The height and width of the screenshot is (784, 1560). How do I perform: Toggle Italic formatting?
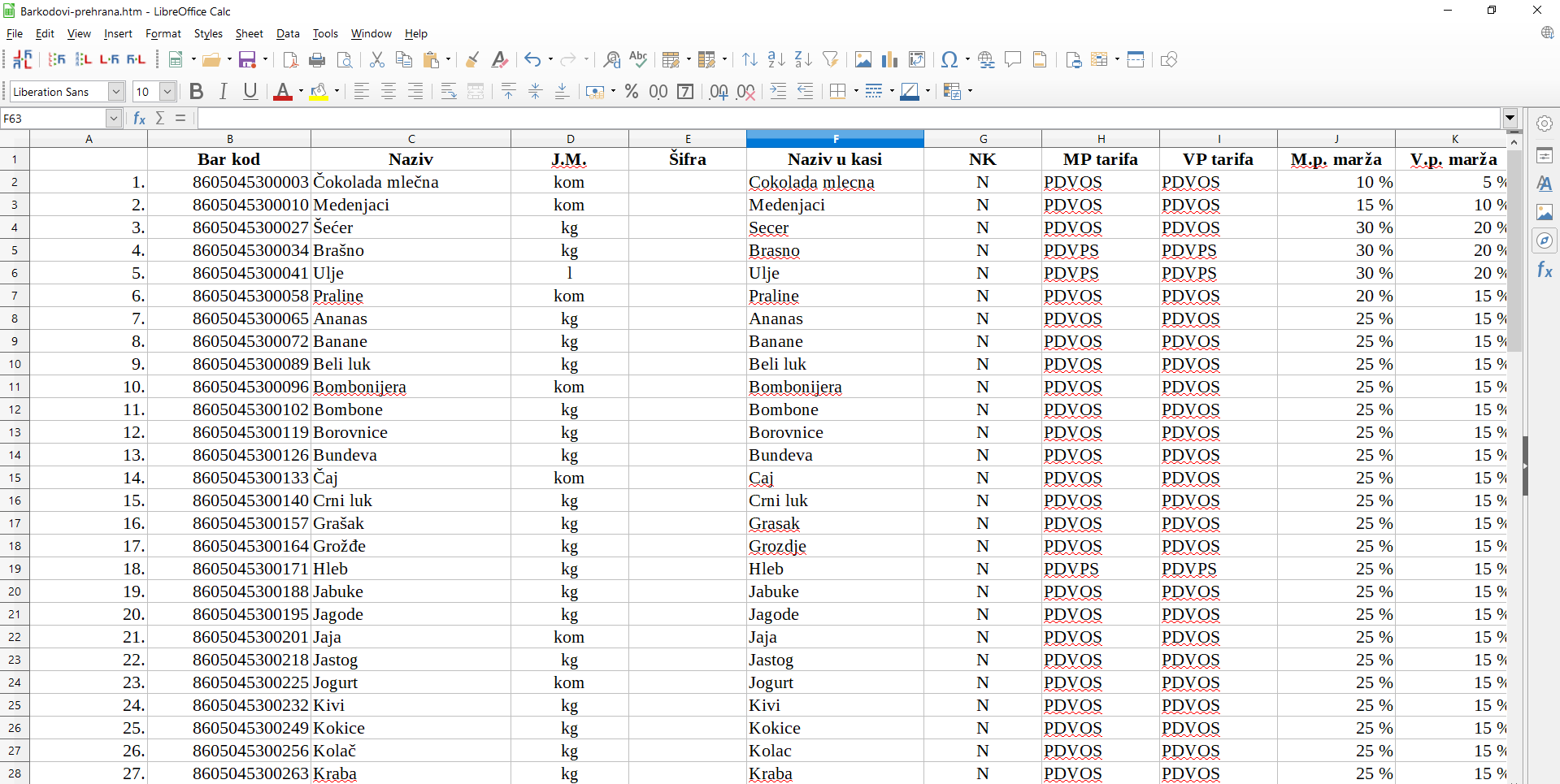point(223,91)
